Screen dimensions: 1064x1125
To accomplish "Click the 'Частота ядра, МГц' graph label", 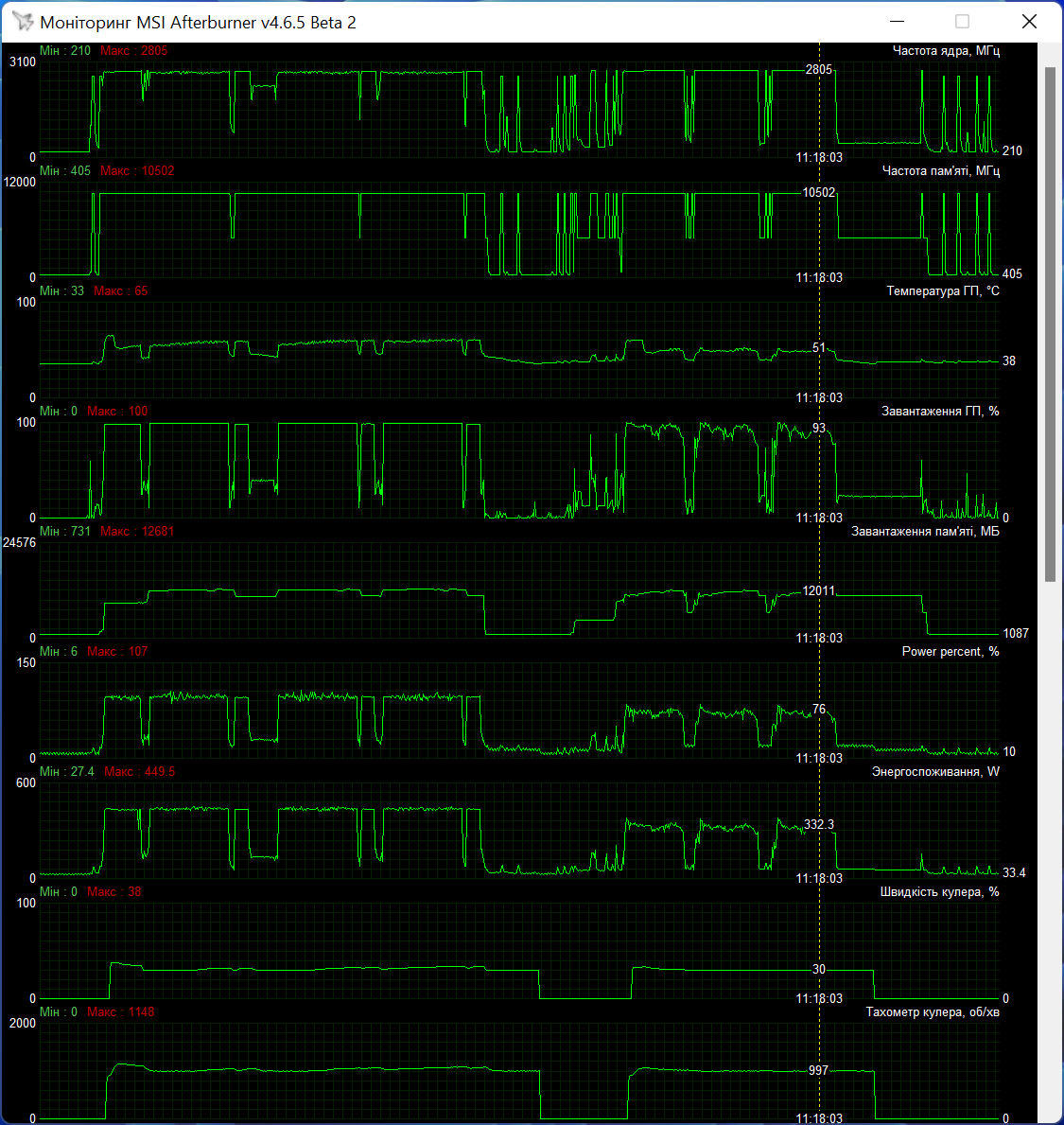I will coord(946,50).
